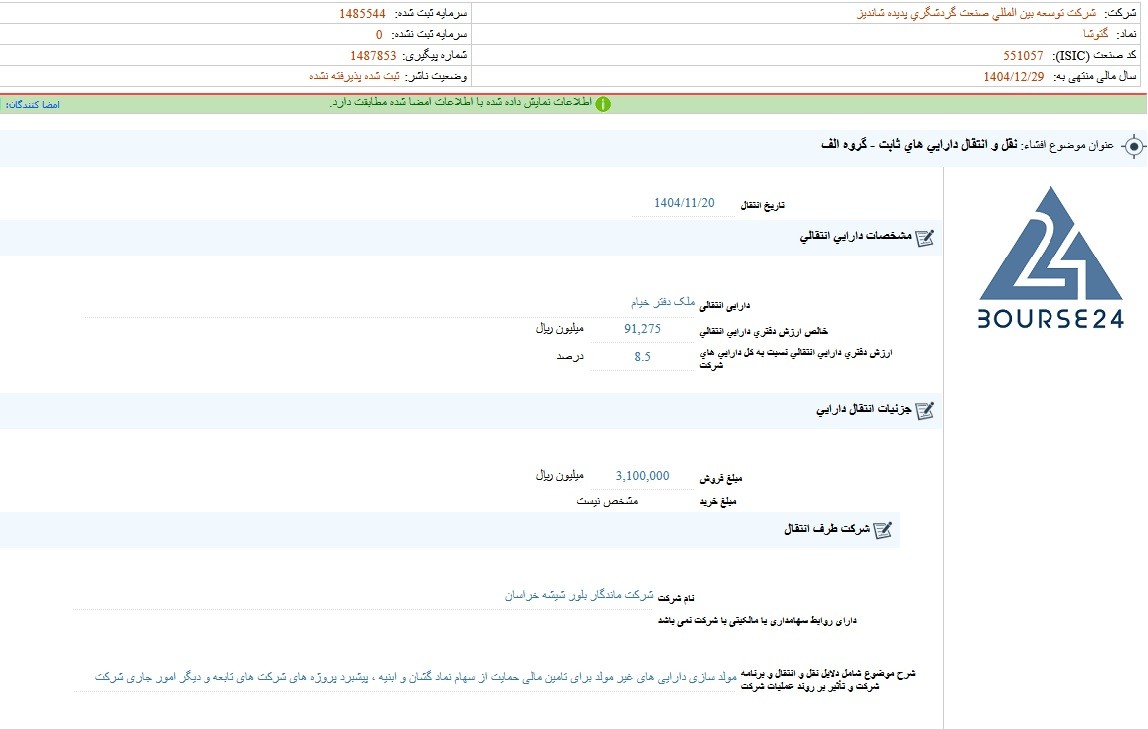Screen dimensions: 1148x729
Task: Click the تاریخ انتقال label
Action: [762, 206]
